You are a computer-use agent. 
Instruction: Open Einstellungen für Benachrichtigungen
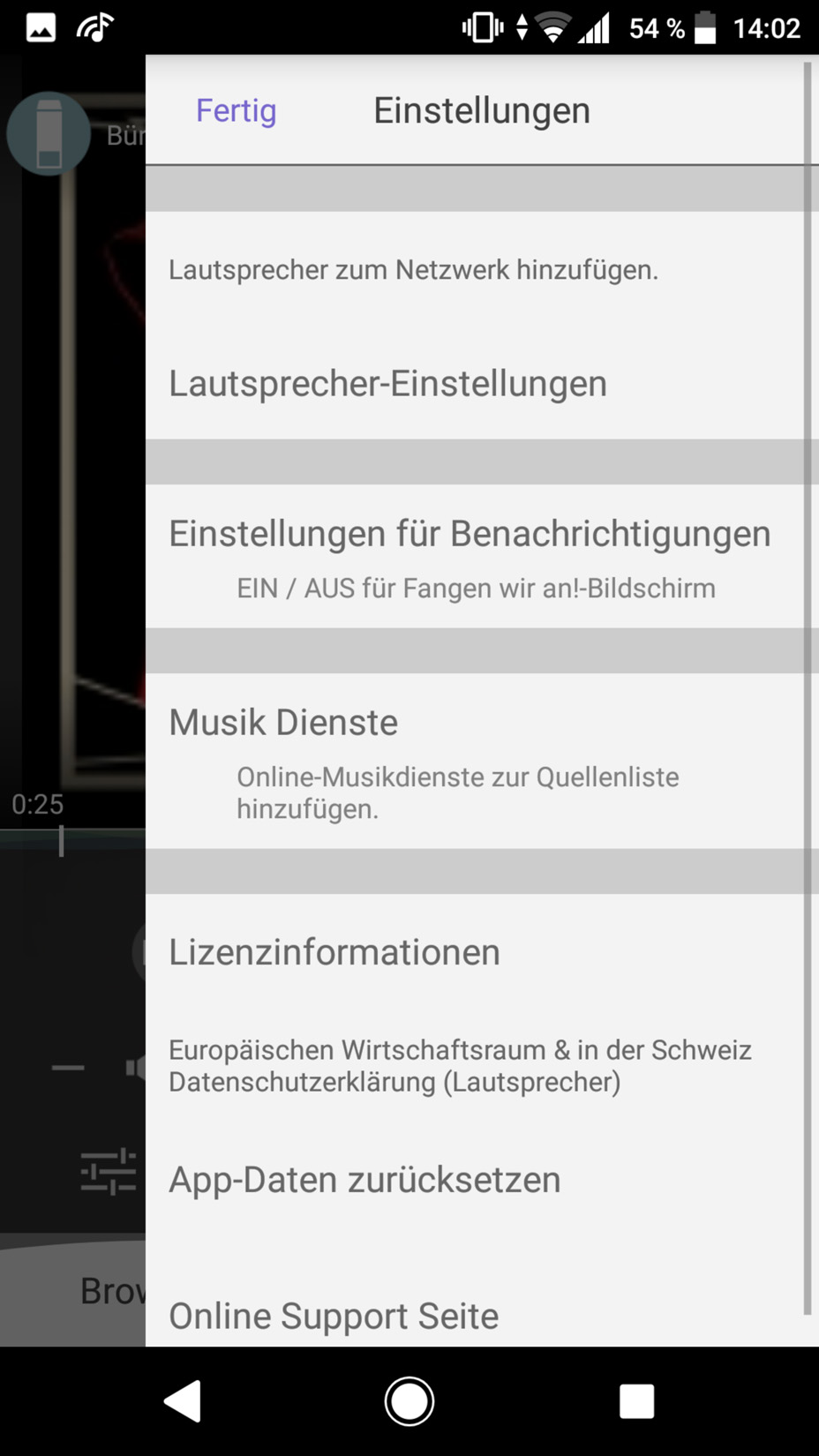click(x=476, y=556)
